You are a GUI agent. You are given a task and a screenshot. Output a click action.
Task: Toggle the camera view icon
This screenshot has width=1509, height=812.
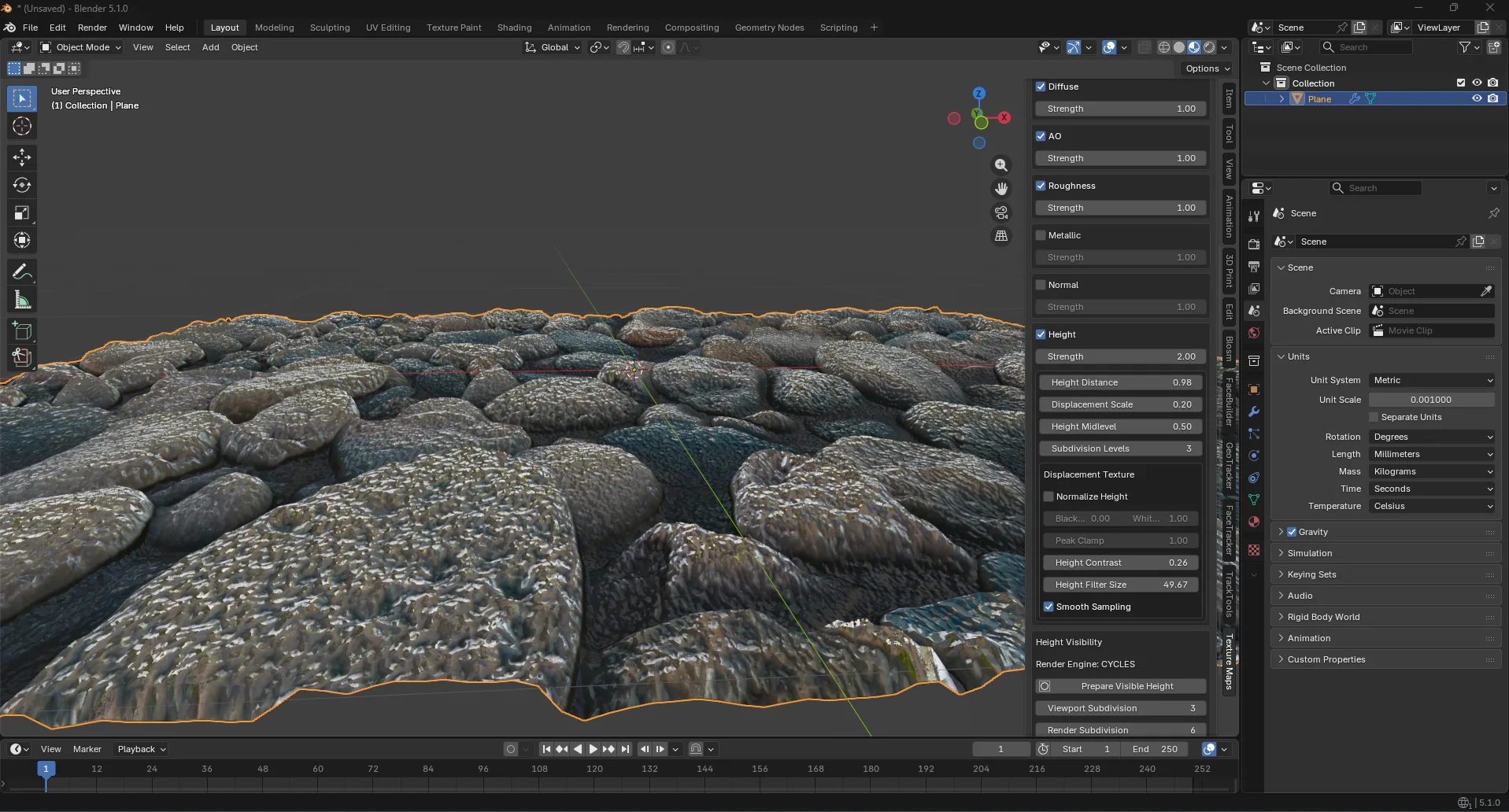(1001, 212)
